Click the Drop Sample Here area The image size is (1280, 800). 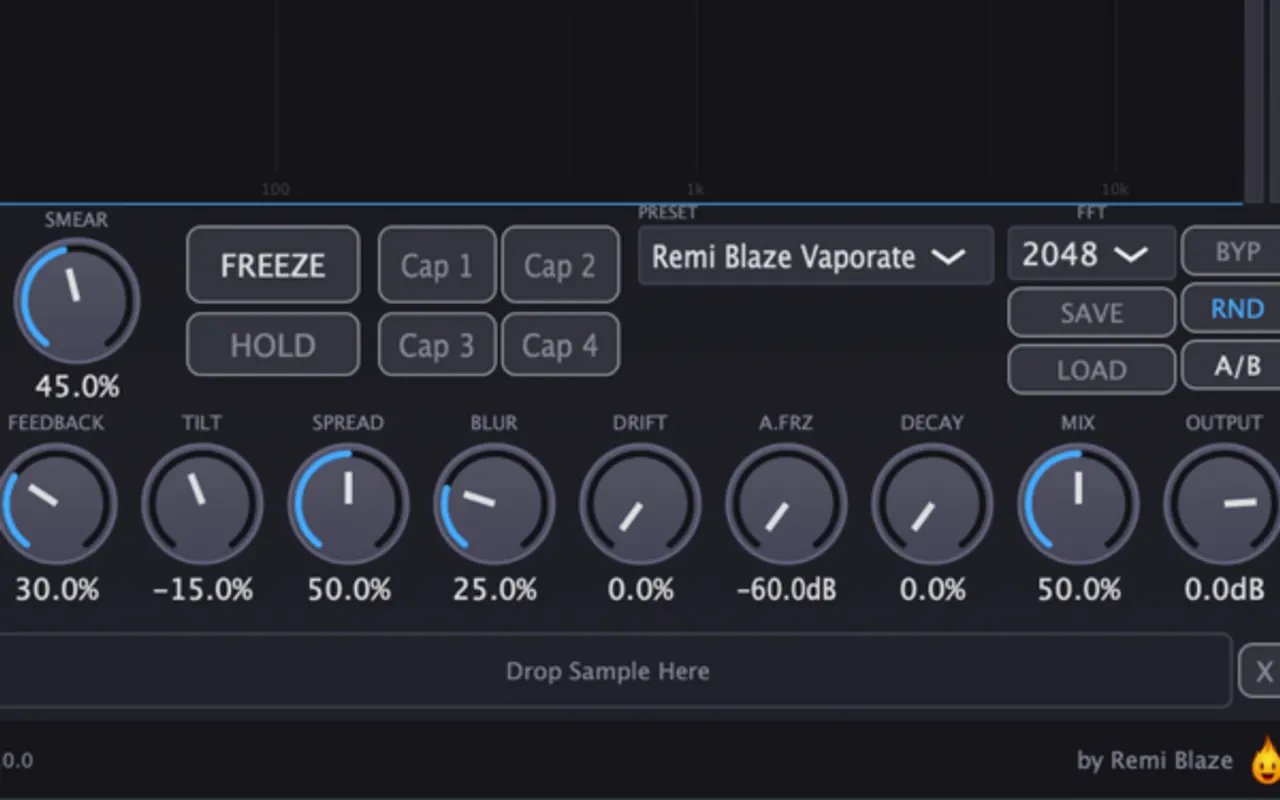614,670
